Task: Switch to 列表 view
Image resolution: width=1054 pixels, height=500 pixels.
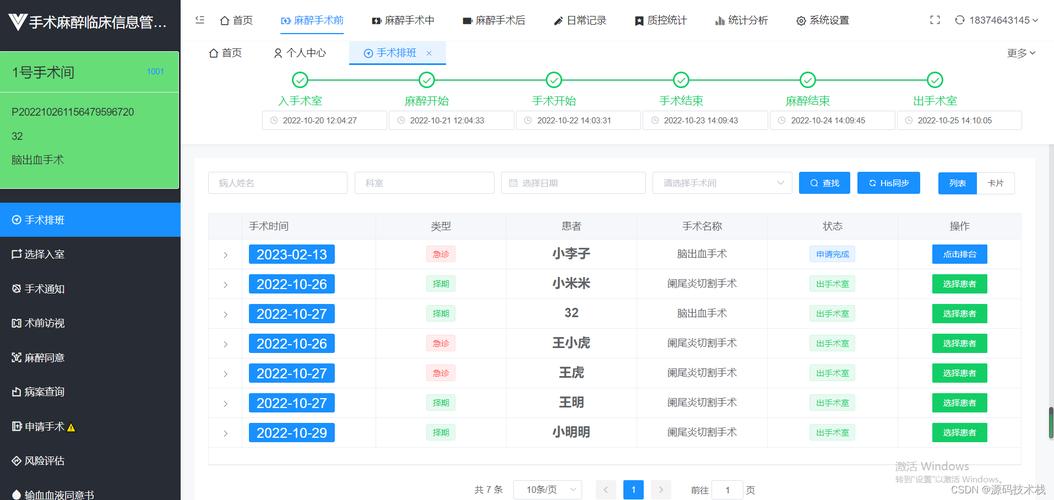Action: point(958,183)
